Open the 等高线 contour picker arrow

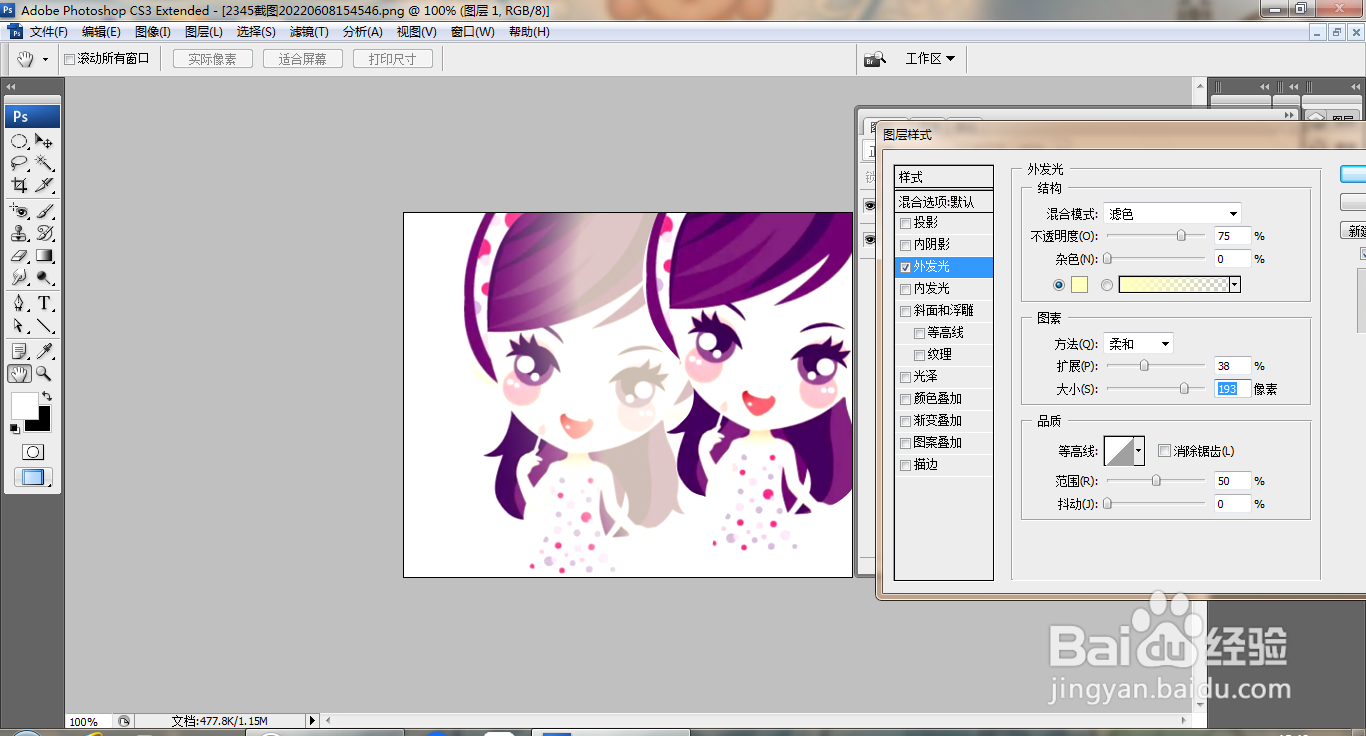click(1138, 451)
